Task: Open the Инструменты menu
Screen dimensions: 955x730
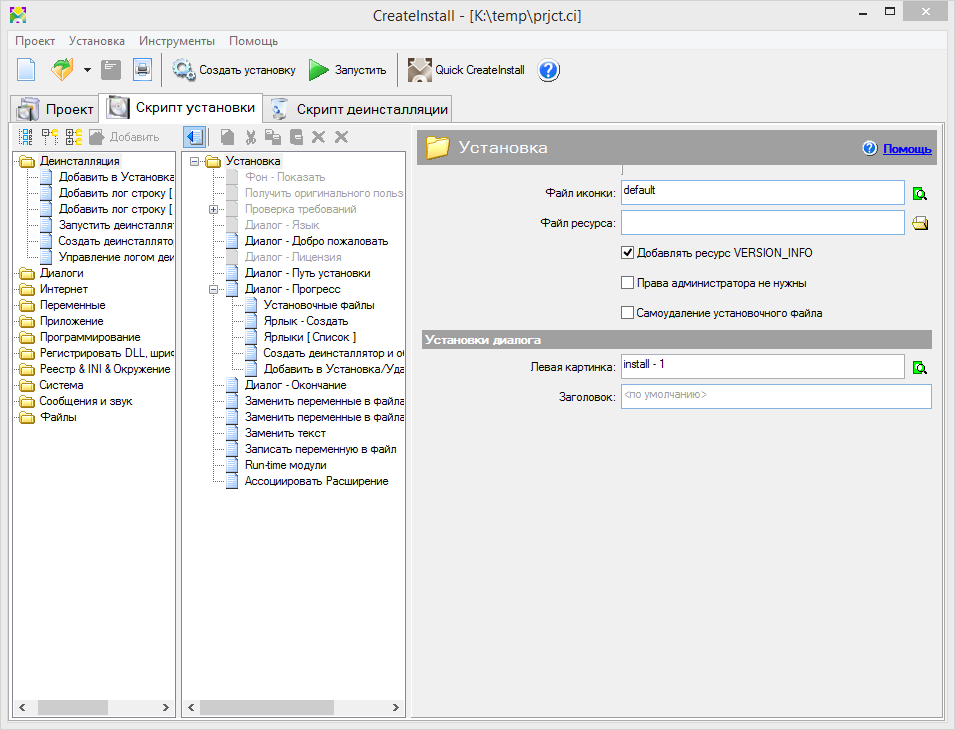Action: 177,41
